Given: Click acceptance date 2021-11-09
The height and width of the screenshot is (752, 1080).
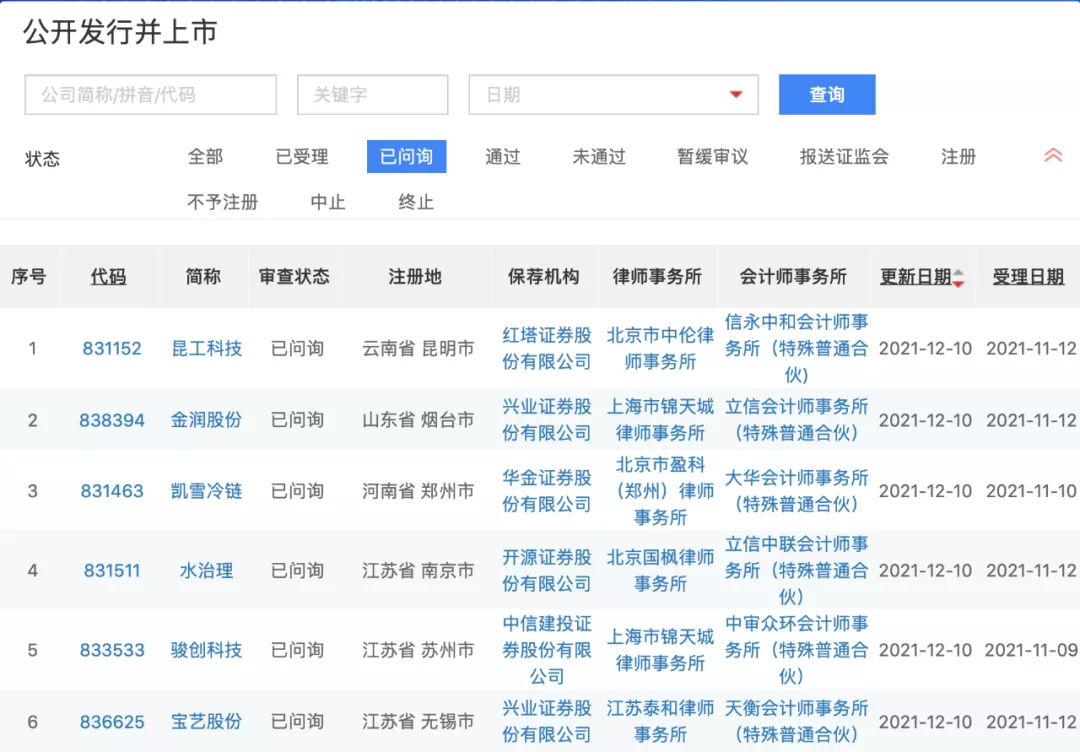Looking at the screenshot, I should click(1031, 650).
